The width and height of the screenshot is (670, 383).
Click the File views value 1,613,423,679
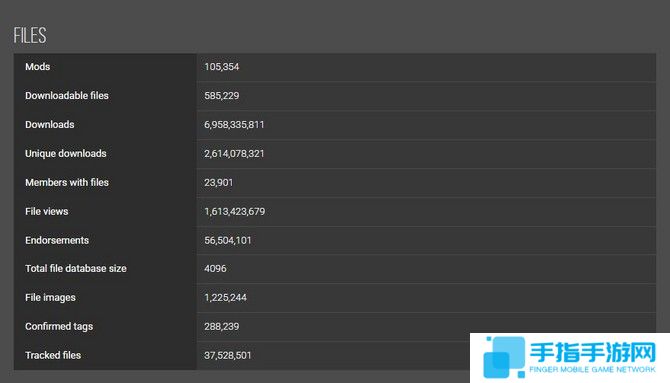point(235,212)
